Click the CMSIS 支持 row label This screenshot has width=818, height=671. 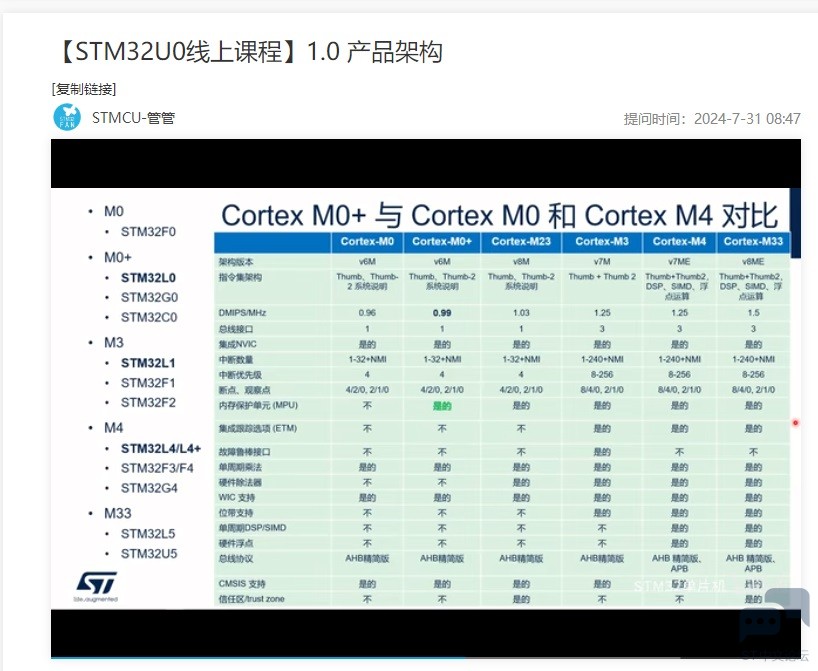[242, 584]
